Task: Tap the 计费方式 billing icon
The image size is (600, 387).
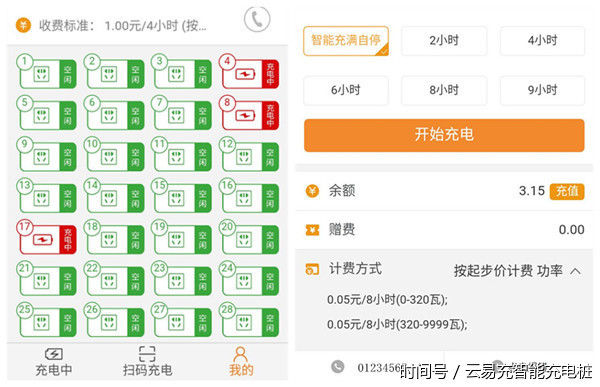Action: [312, 269]
